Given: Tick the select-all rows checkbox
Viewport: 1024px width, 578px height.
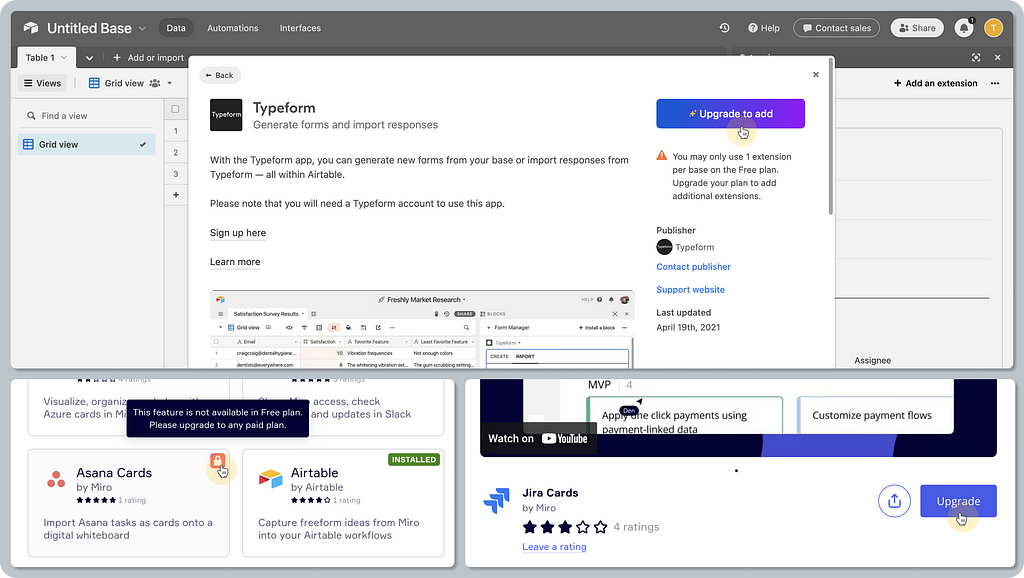Looking at the screenshot, I should (175, 109).
